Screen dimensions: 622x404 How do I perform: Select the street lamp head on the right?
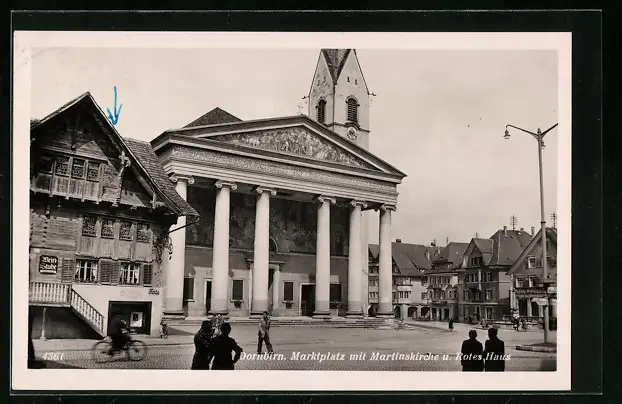508,132
